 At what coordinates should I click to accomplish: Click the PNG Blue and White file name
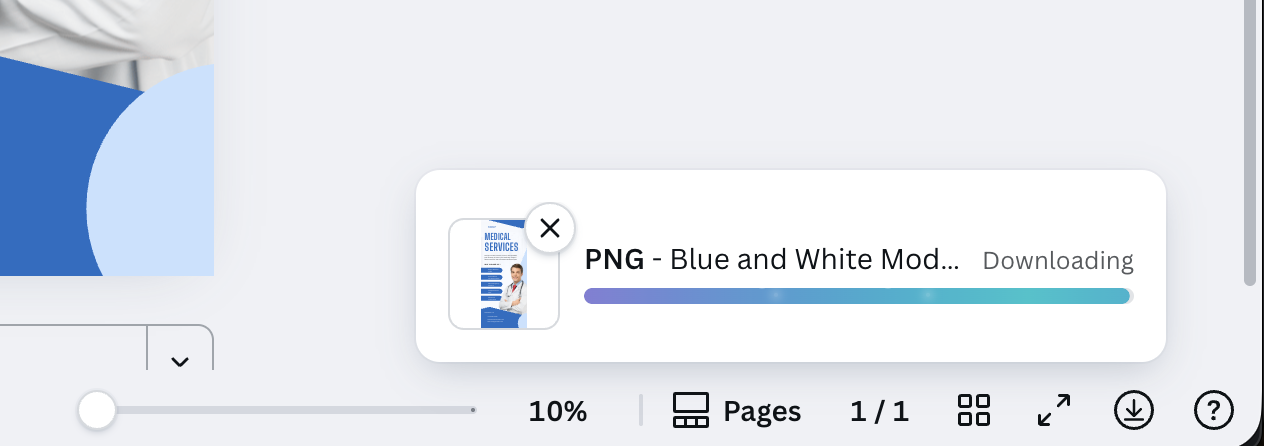click(x=771, y=260)
